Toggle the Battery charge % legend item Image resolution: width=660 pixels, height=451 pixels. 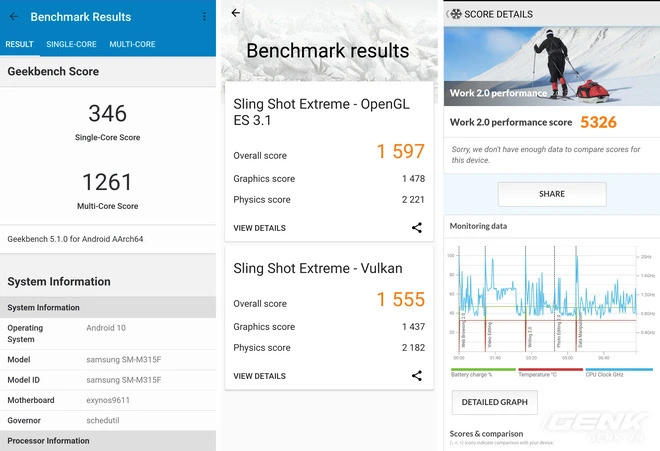[x=476, y=374]
